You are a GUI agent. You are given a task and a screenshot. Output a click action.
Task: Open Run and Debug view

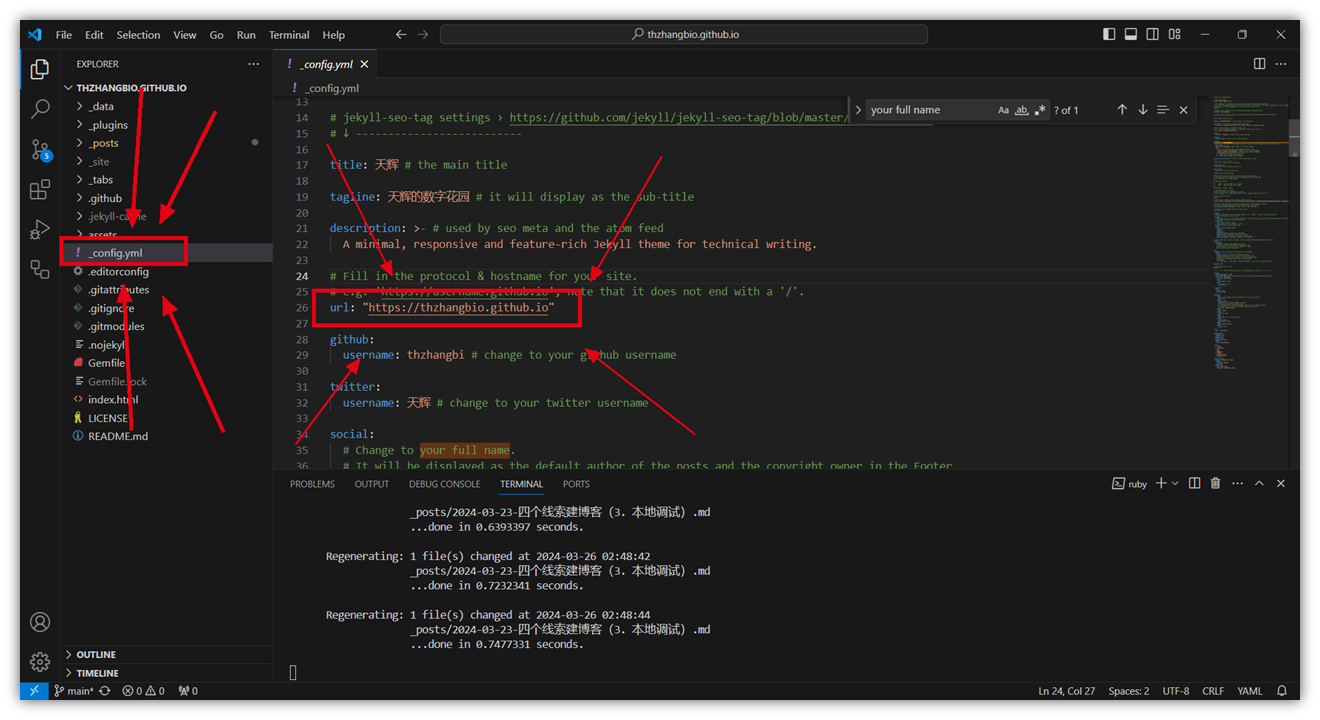pyautogui.click(x=40, y=229)
